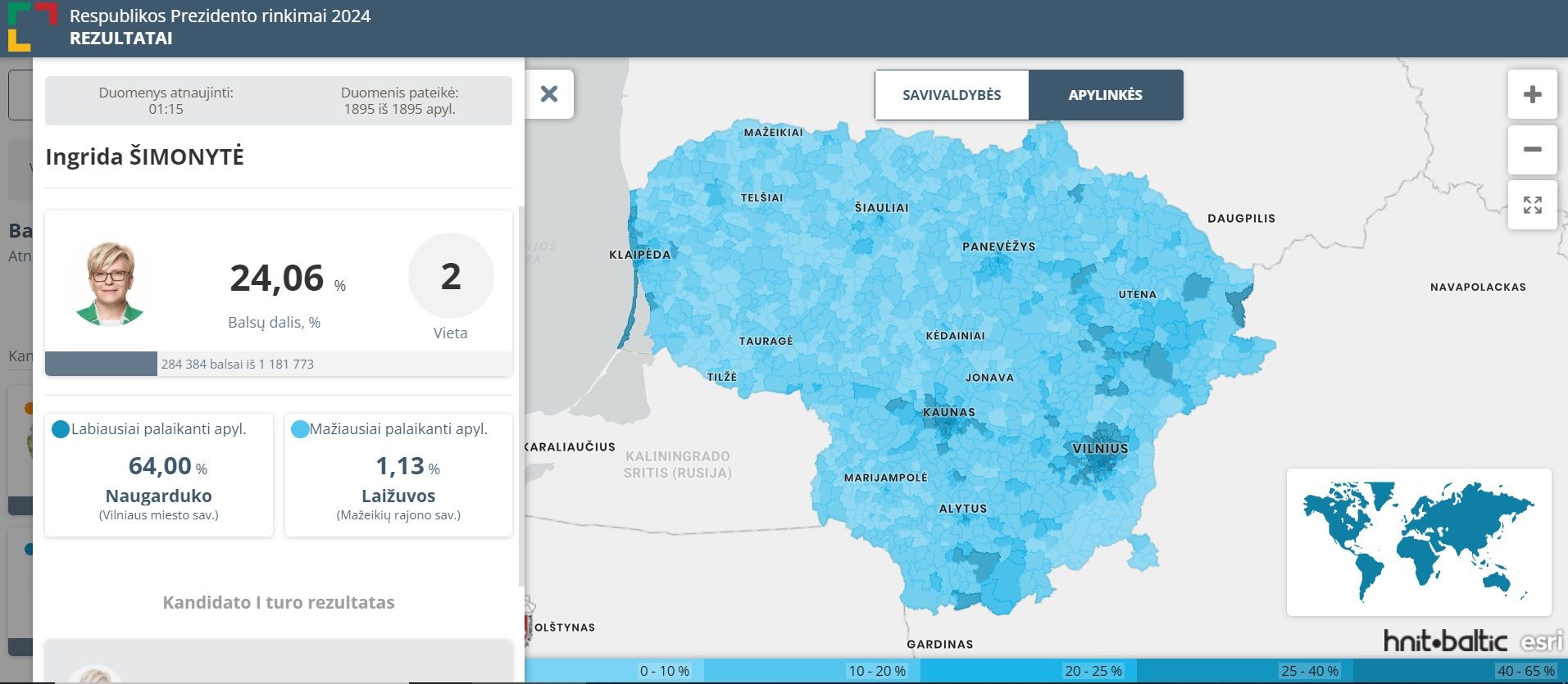Open the map in fullscreen mode
1568x684 pixels.
[1532, 205]
